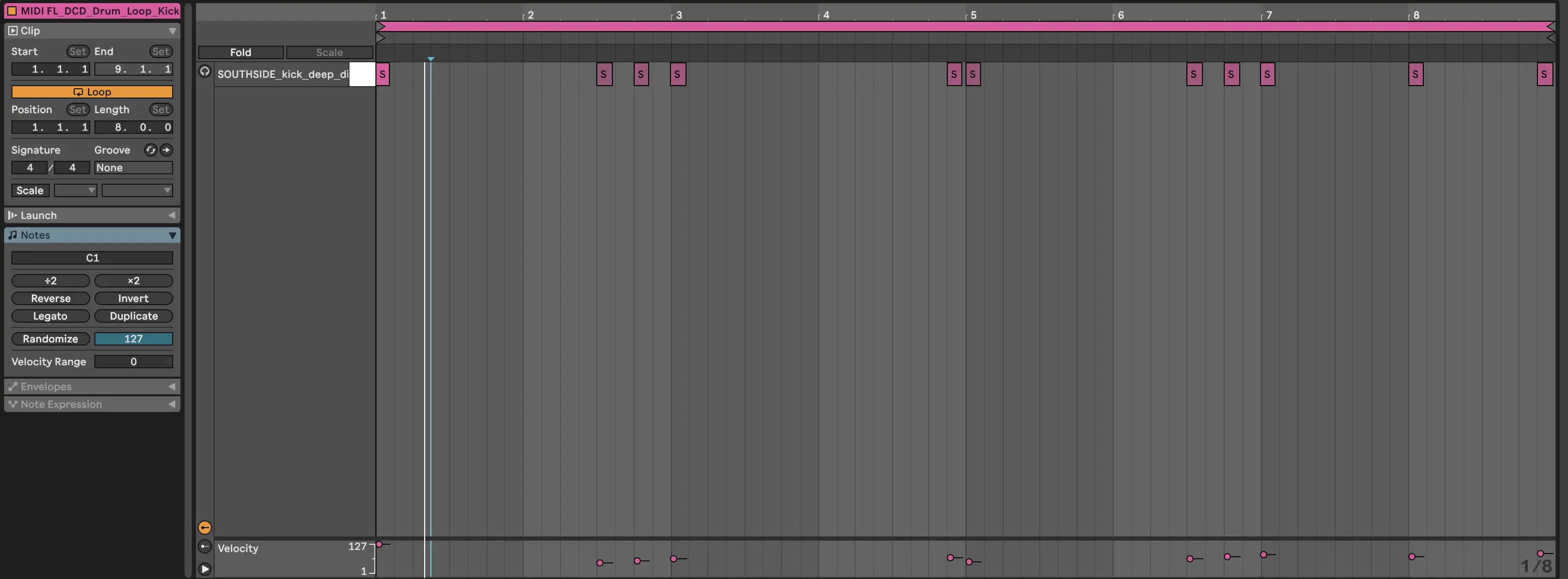Toggle the Loop switch off
The image size is (1568, 579).
click(92, 92)
